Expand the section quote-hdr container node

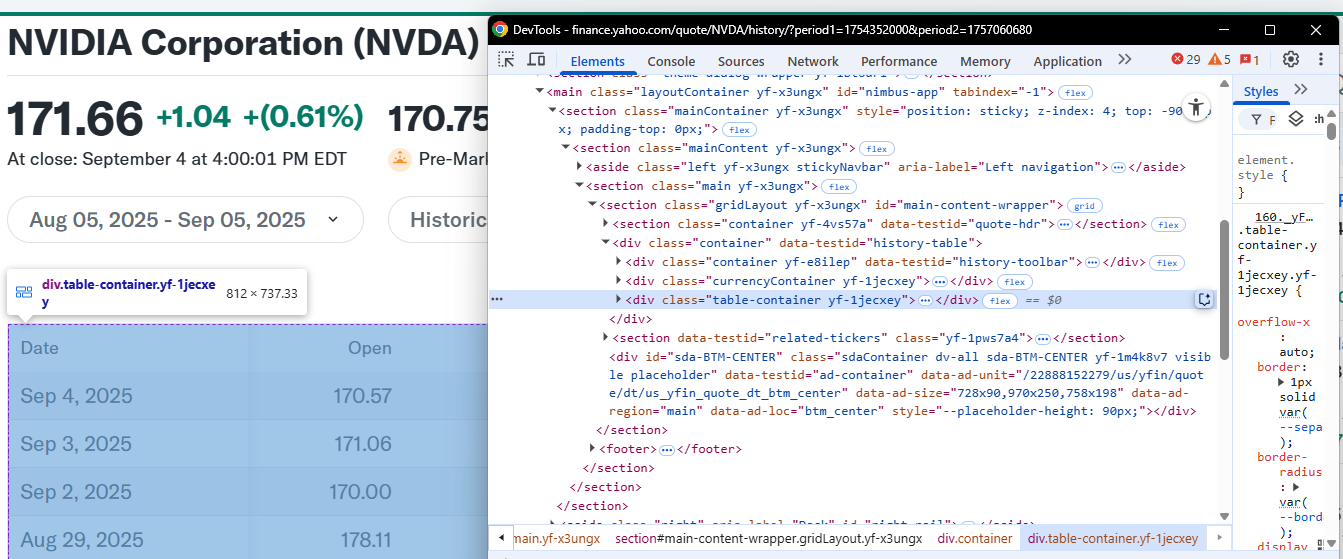(605, 224)
